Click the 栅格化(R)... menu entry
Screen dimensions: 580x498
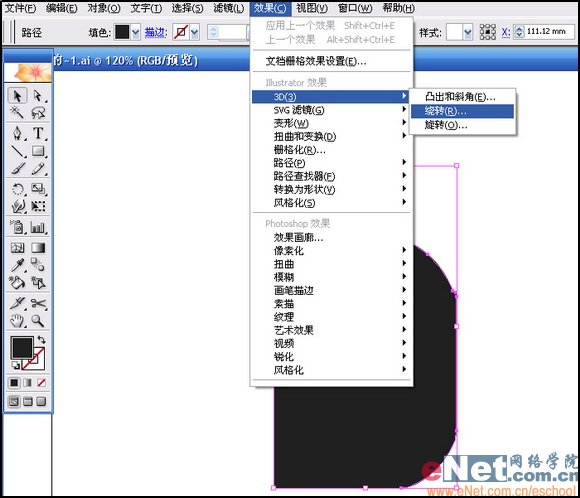click(331, 150)
